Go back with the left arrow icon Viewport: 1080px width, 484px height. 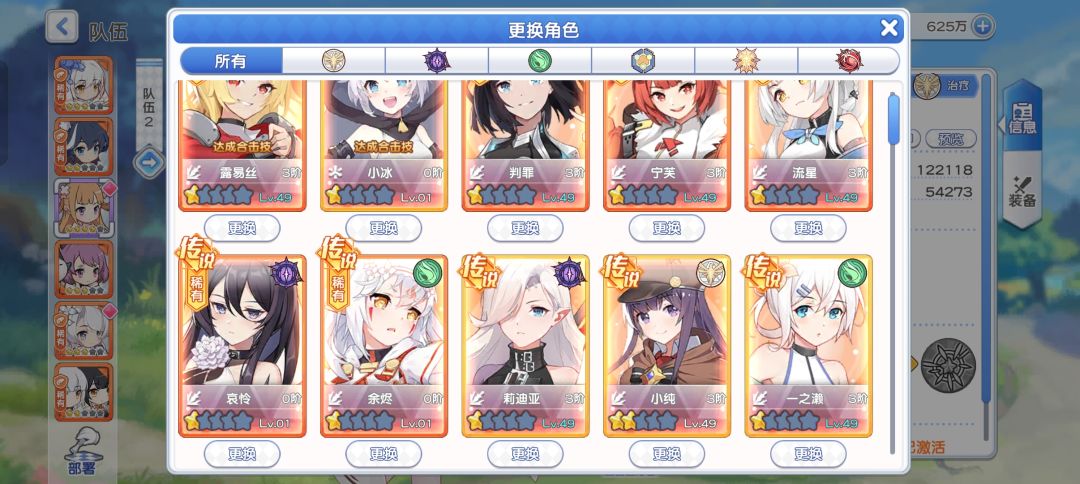tap(62, 28)
